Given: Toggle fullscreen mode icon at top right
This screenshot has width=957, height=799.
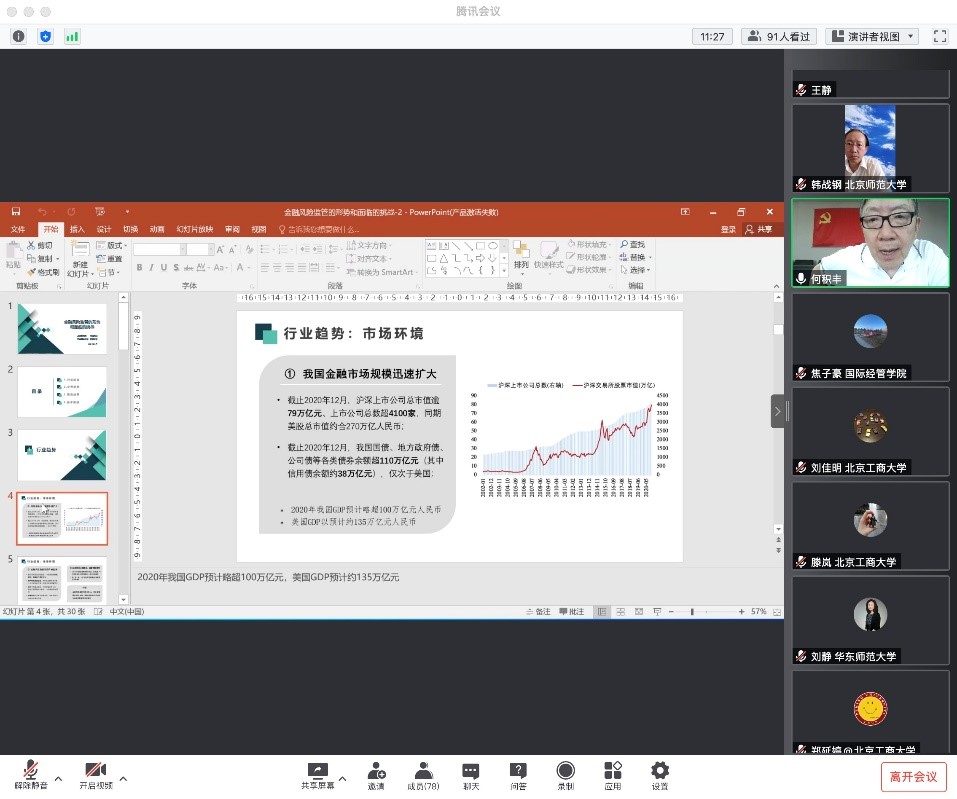Looking at the screenshot, I should [939, 36].
